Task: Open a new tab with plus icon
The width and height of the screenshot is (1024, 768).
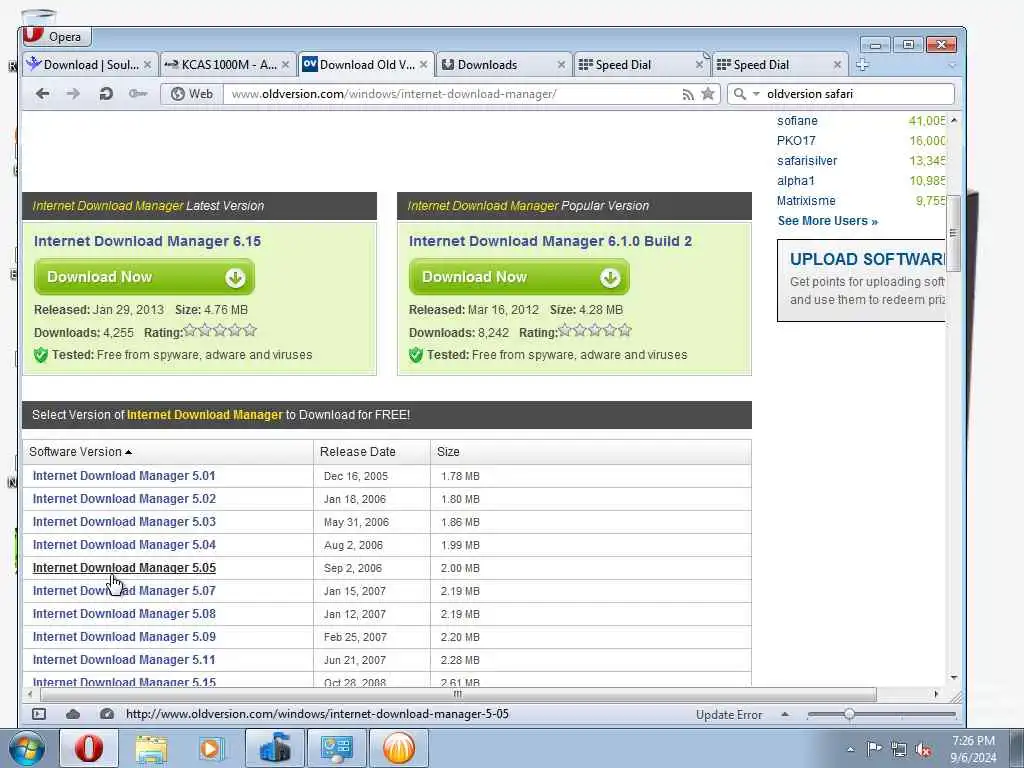Action: pyautogui.click(x=862, y=65)
